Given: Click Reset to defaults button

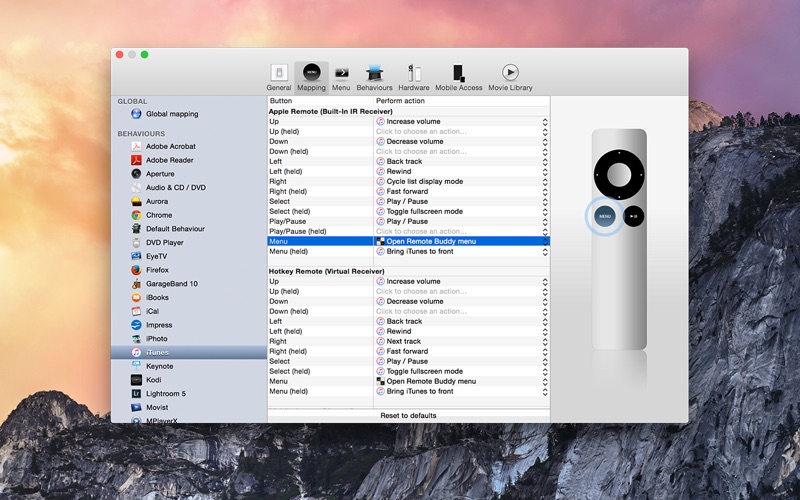Looking at the screenshot, I should click(408, 415).
